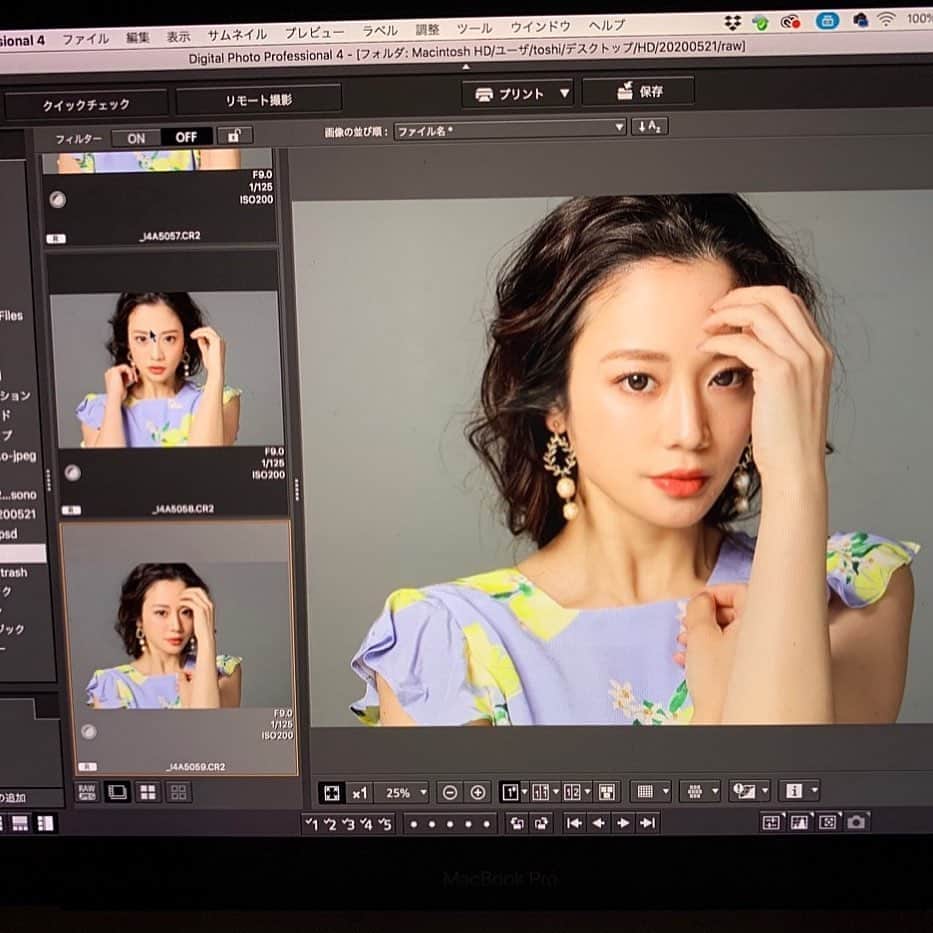Select single image preview layout icon
The width and height of the screenshot is (933, 933).
[510, 792]
